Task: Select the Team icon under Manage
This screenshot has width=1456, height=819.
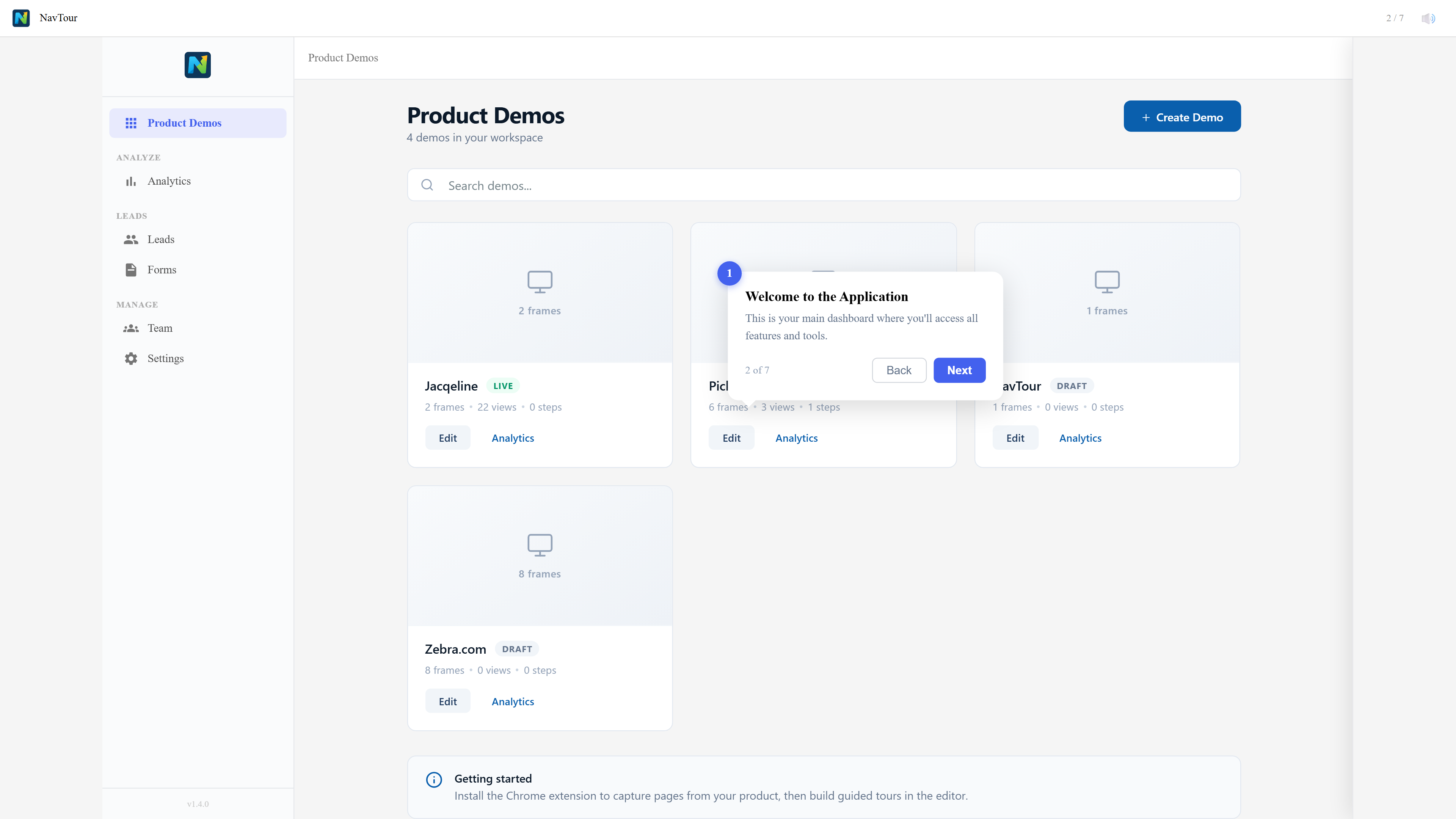Action: 130,328
